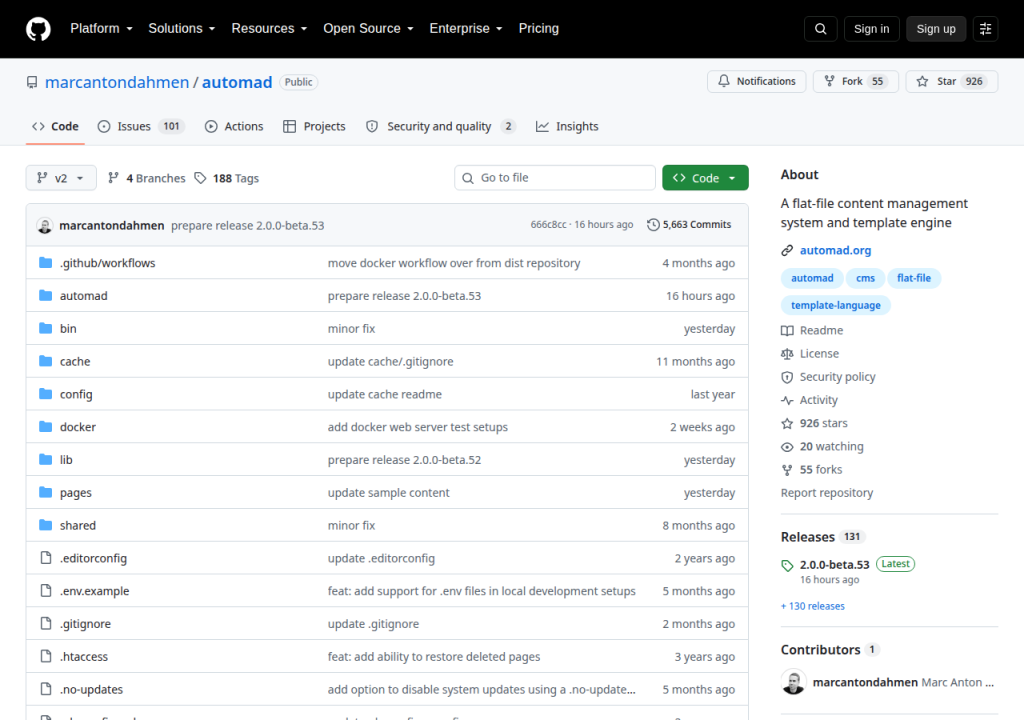
Task: Click the flat-file topic tag
Action: point(914,278)
